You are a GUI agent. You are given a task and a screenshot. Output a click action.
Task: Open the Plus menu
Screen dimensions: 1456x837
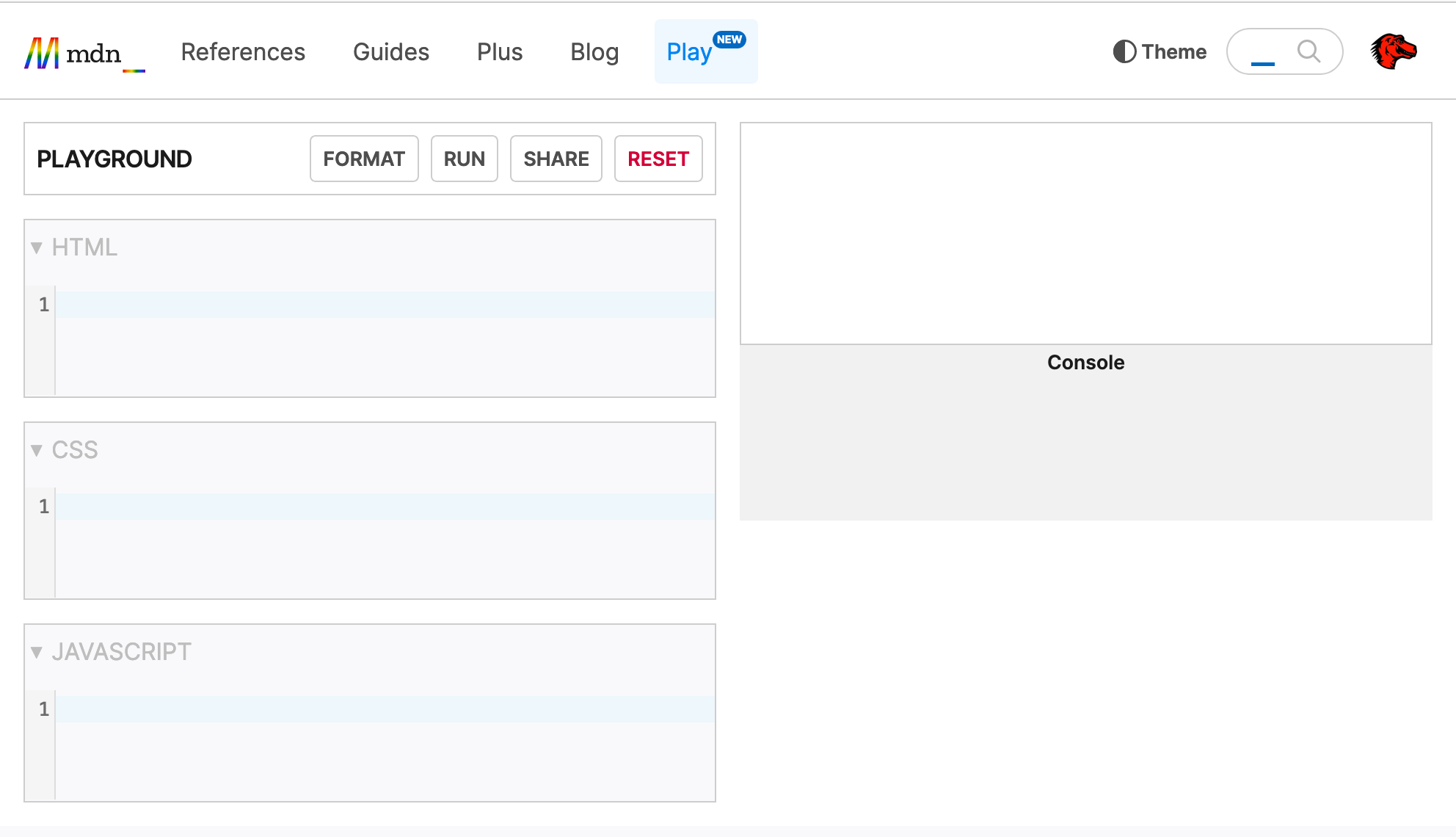[500, 52]
